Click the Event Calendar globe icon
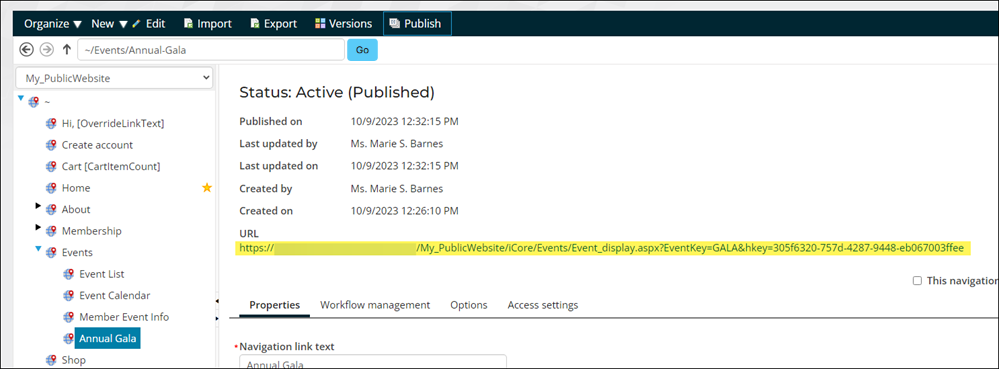Viewport: 999px width, 369px height. 69,296
